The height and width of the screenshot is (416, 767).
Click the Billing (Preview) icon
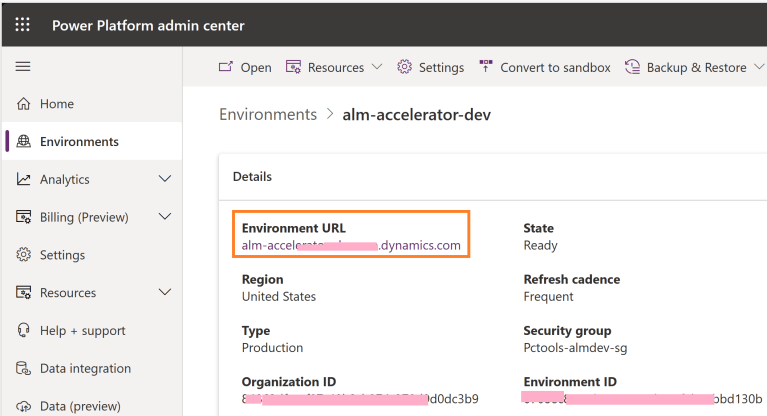(x=23, y=217)
